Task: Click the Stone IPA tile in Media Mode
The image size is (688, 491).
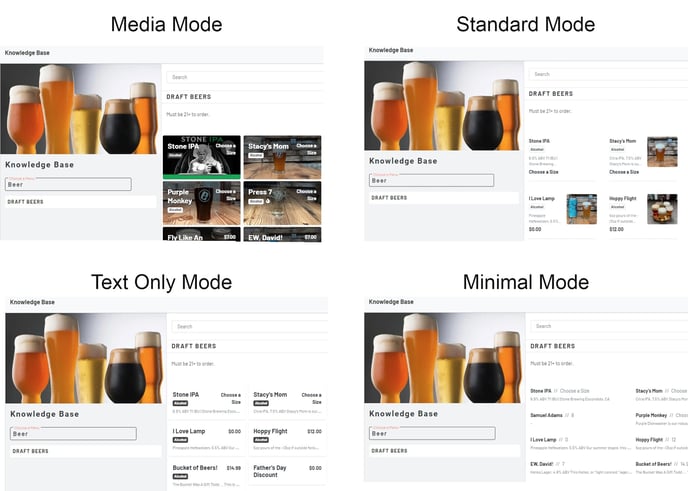Action: (201, 157)
